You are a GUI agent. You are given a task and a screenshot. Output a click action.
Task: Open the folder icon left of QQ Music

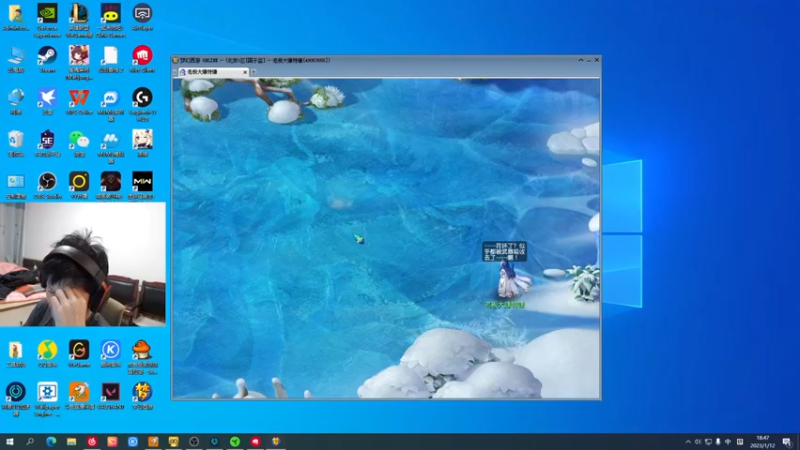coord(16,351)
